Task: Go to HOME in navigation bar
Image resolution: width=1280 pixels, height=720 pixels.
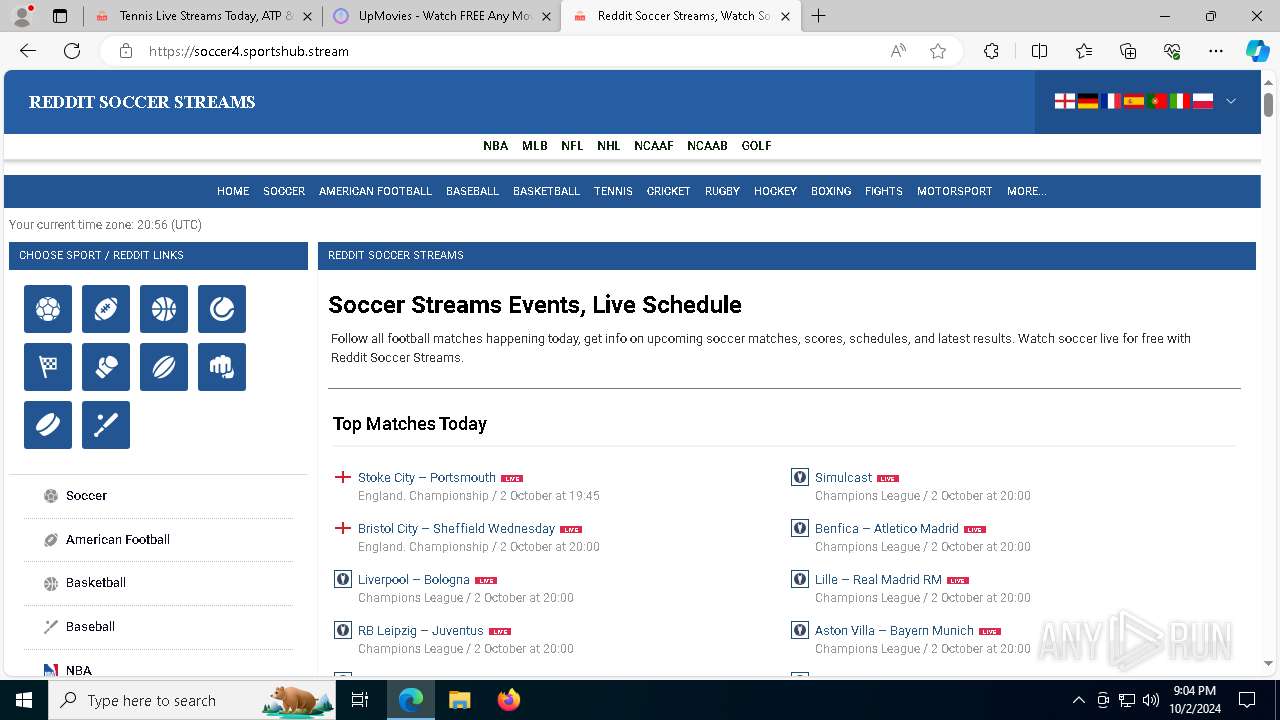Action: tap(233, 191)
